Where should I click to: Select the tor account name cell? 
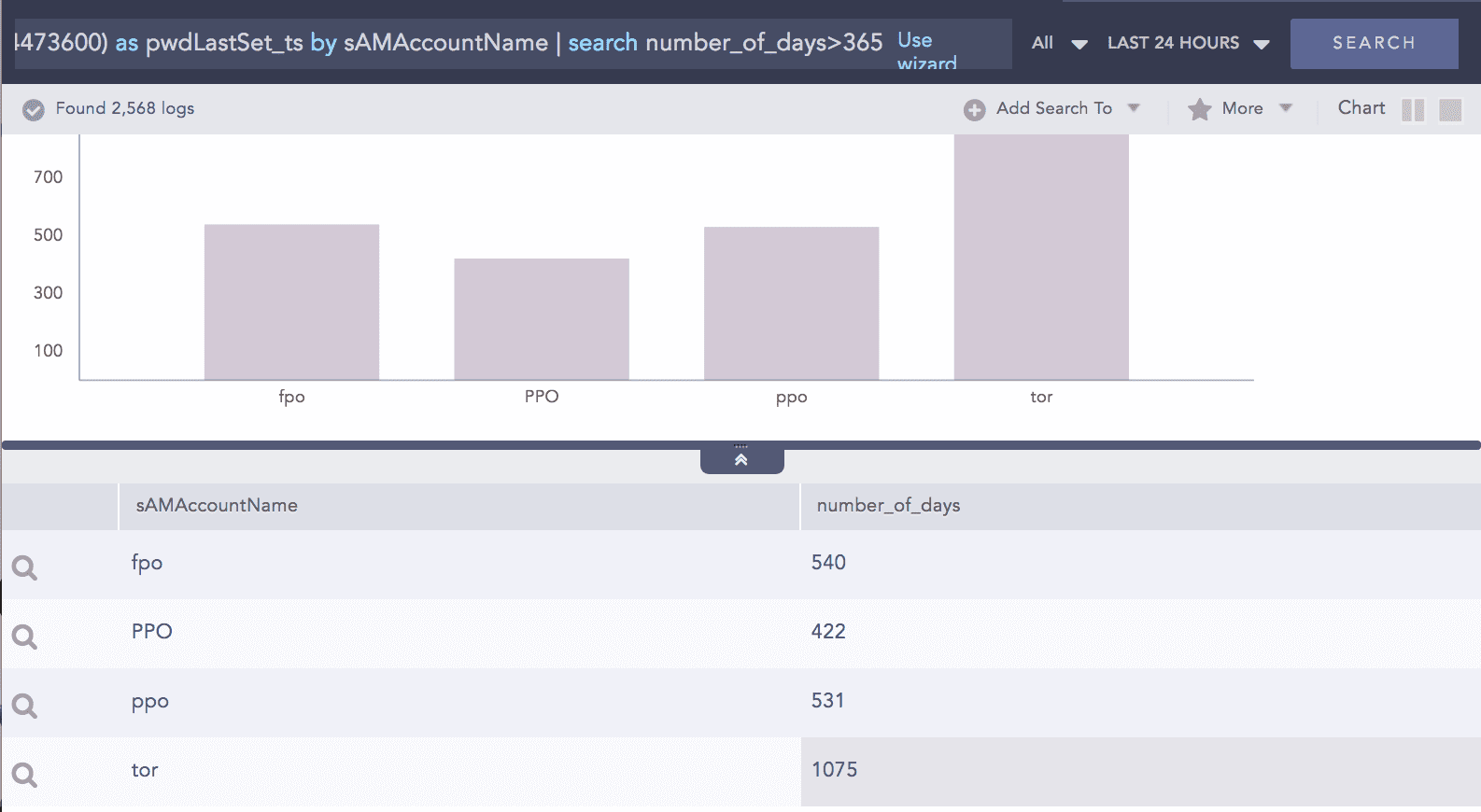tap(145, 770)
